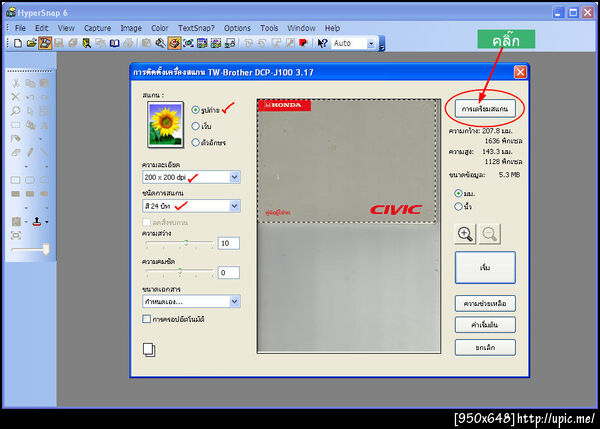Click the toolbox slider at bottom of left panel
The width and height of the screenshot is (600, 429).
click(x=46, y=249)
